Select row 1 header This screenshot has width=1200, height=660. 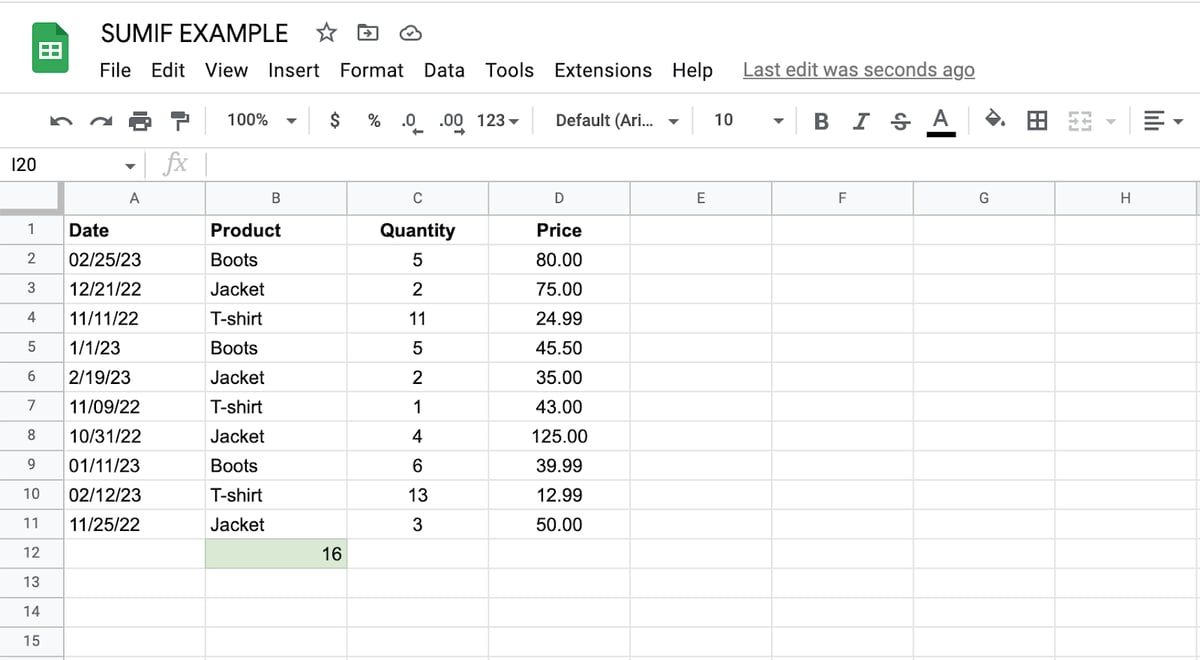(x=31, y=230)
